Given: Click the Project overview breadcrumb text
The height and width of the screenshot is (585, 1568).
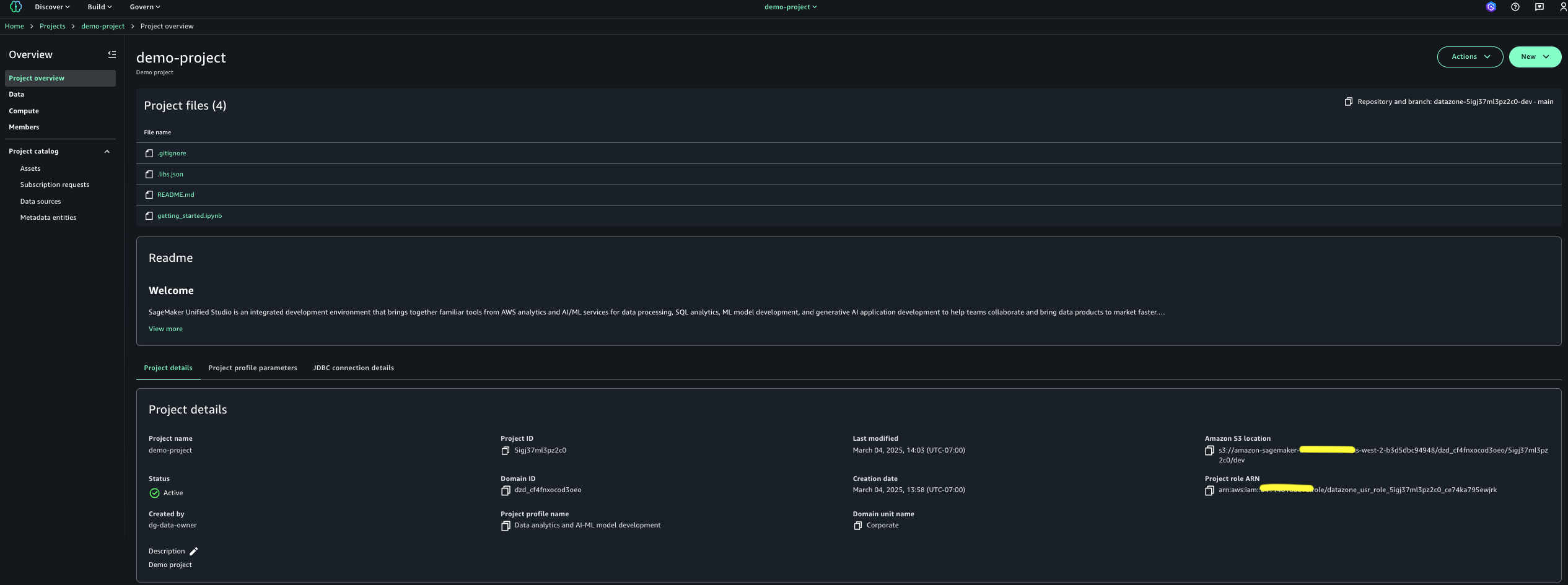Looking at the screenshot, I should [167, 26].
